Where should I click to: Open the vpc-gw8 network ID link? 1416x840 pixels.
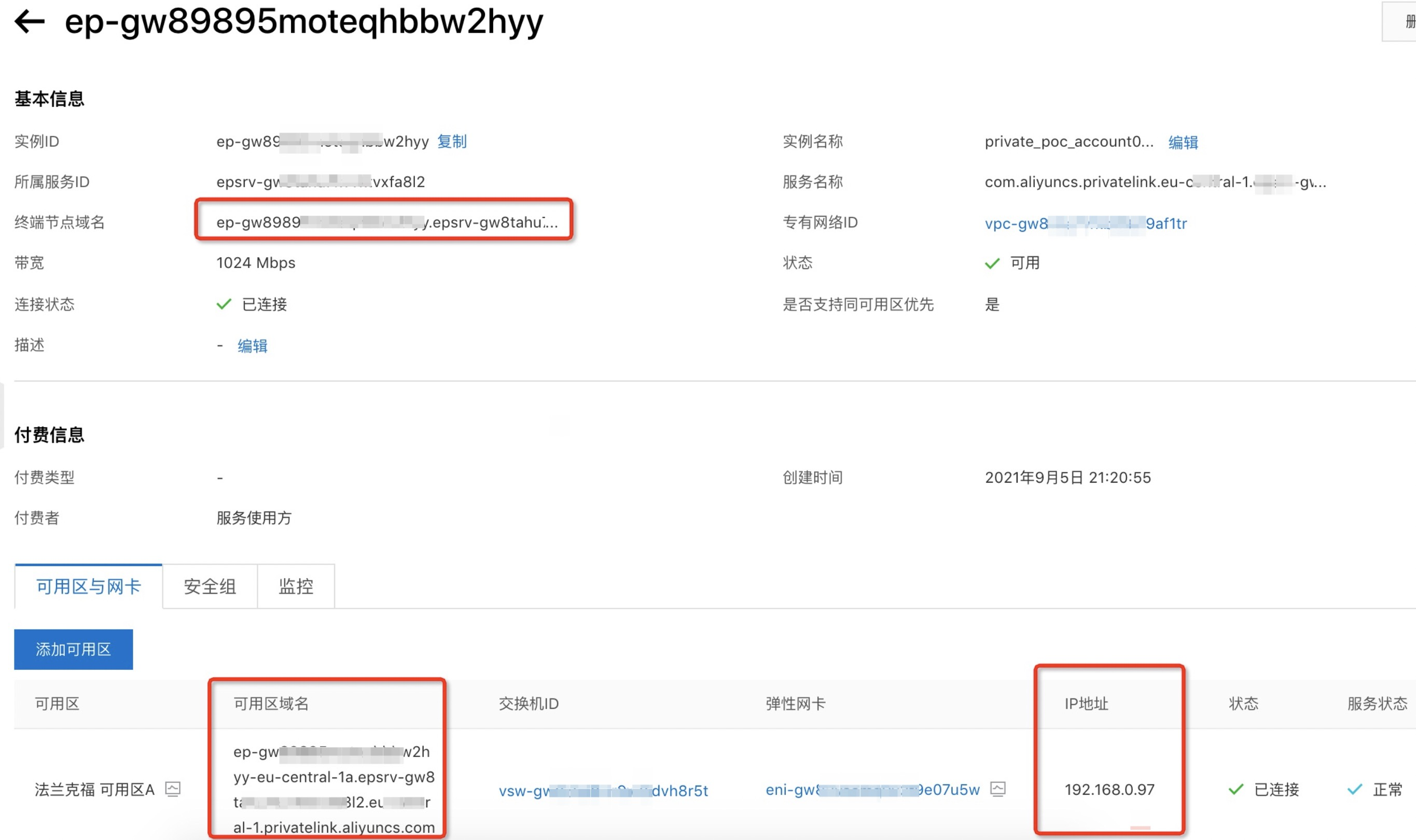(x=1086, y=223)
